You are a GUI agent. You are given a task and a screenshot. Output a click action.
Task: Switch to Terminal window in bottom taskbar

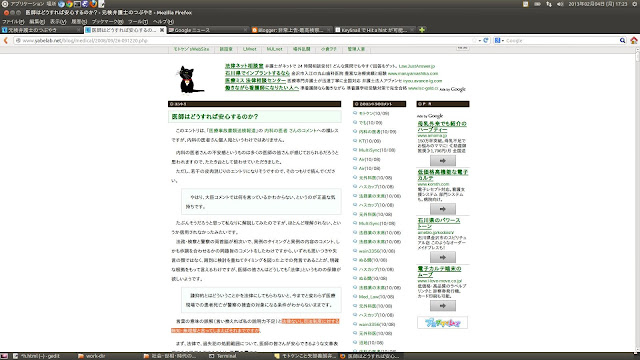(x=223, y=356)
